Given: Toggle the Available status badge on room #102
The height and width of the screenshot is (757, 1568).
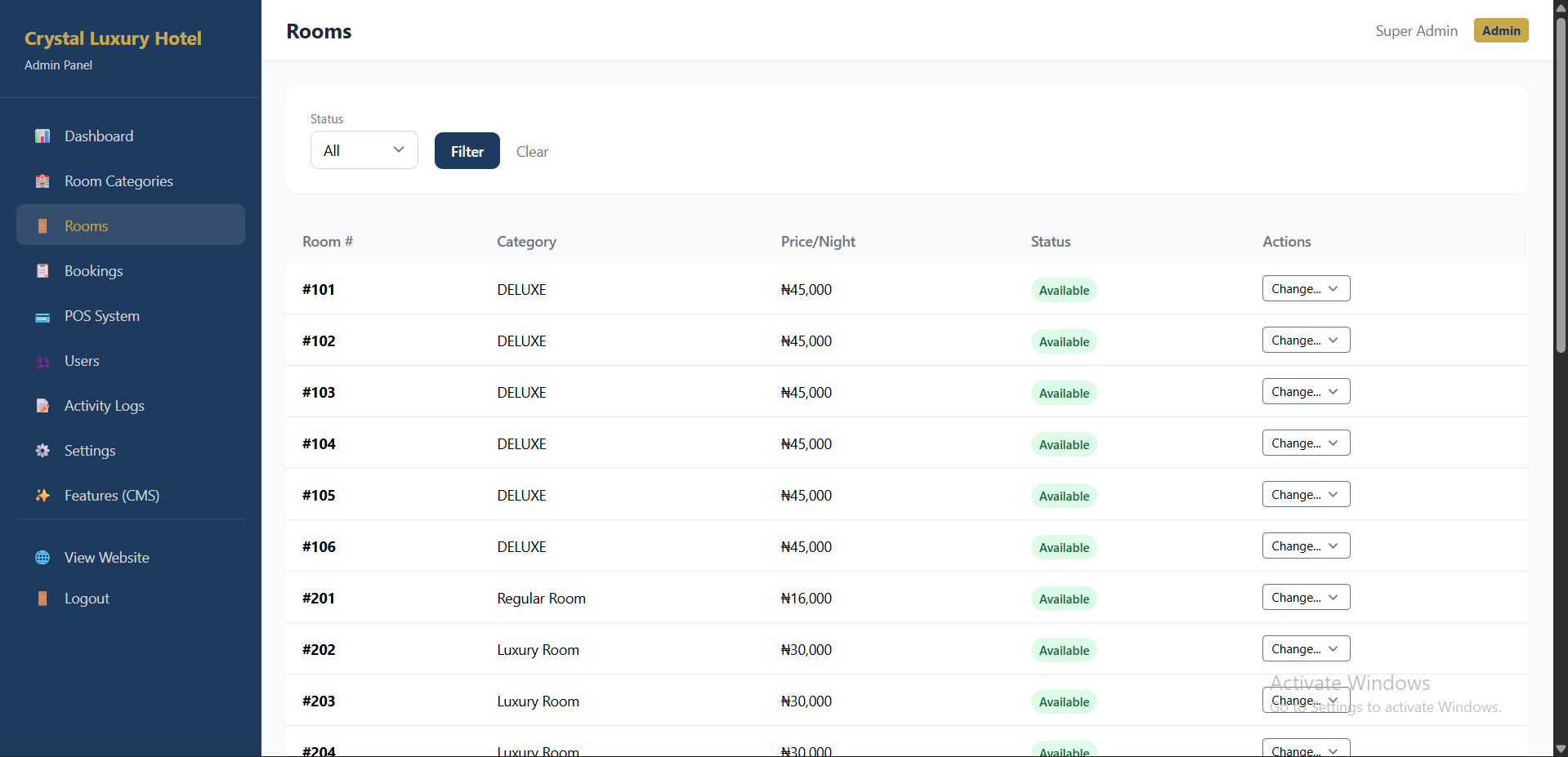Looking at the screenshot, I should point(1063,341).
